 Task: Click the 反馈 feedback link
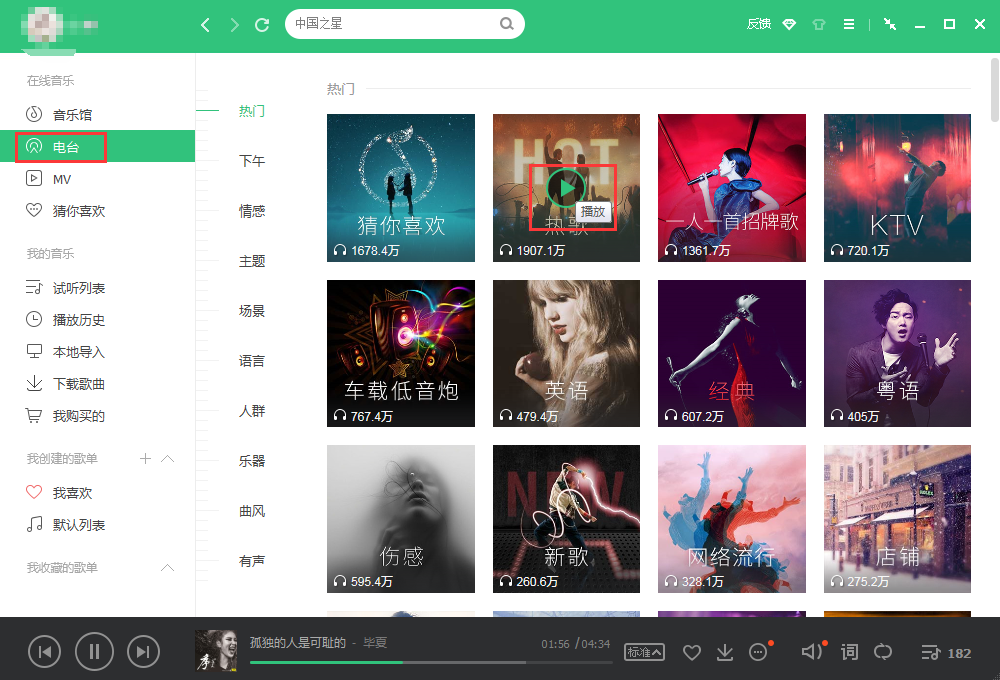click(x=759, y=24)
